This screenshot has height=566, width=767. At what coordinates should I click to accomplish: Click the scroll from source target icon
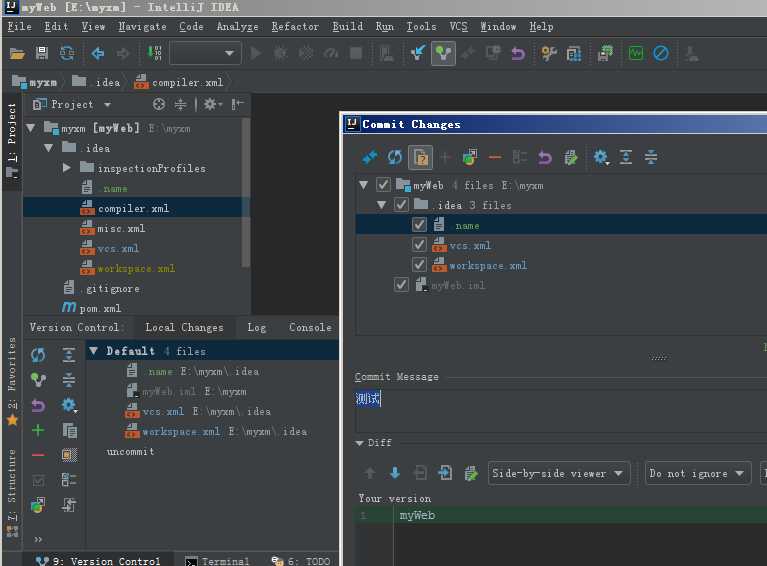(x=158, y=104)
